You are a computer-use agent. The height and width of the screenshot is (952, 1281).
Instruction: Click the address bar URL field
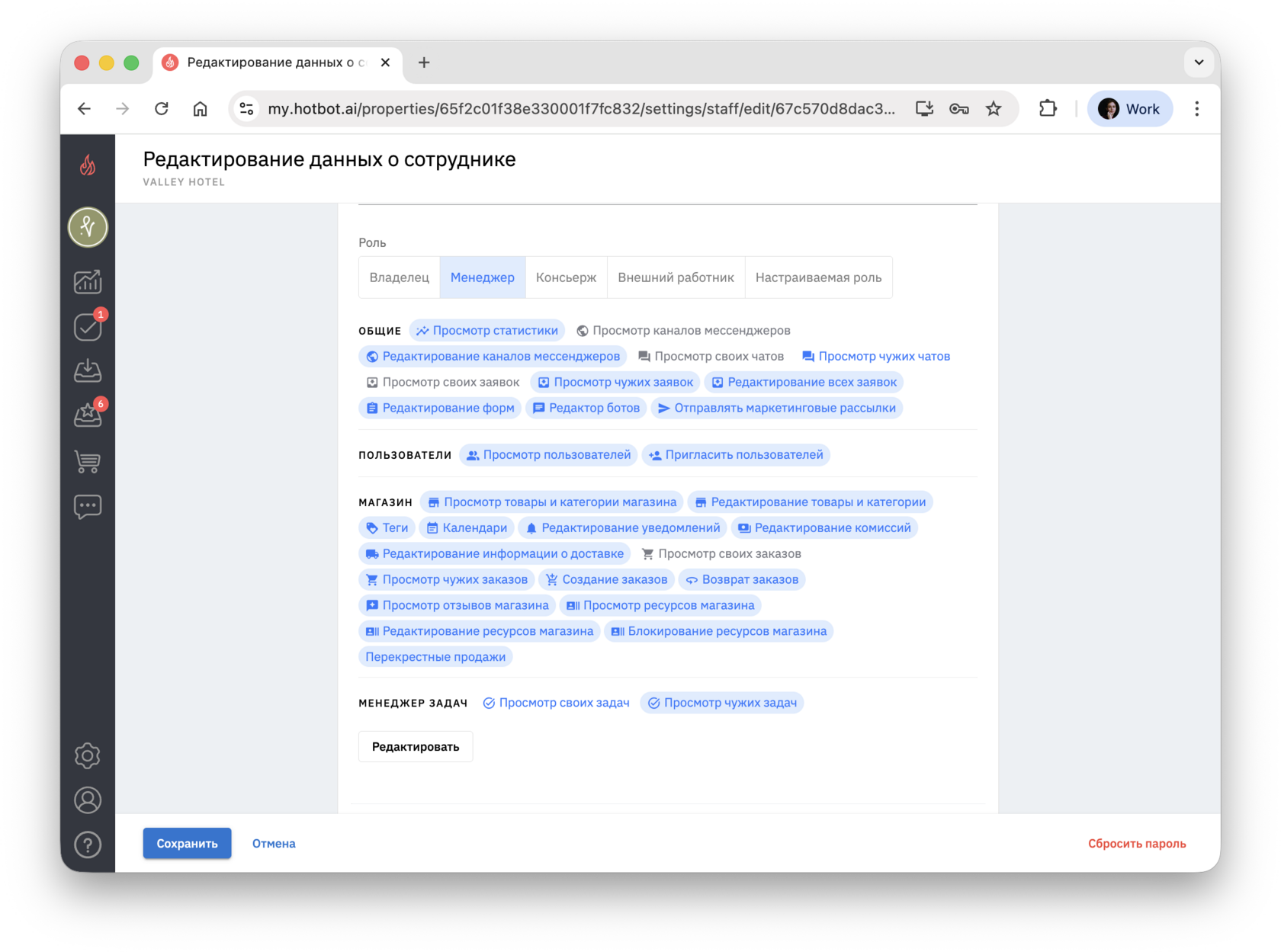tap(581, 109)
